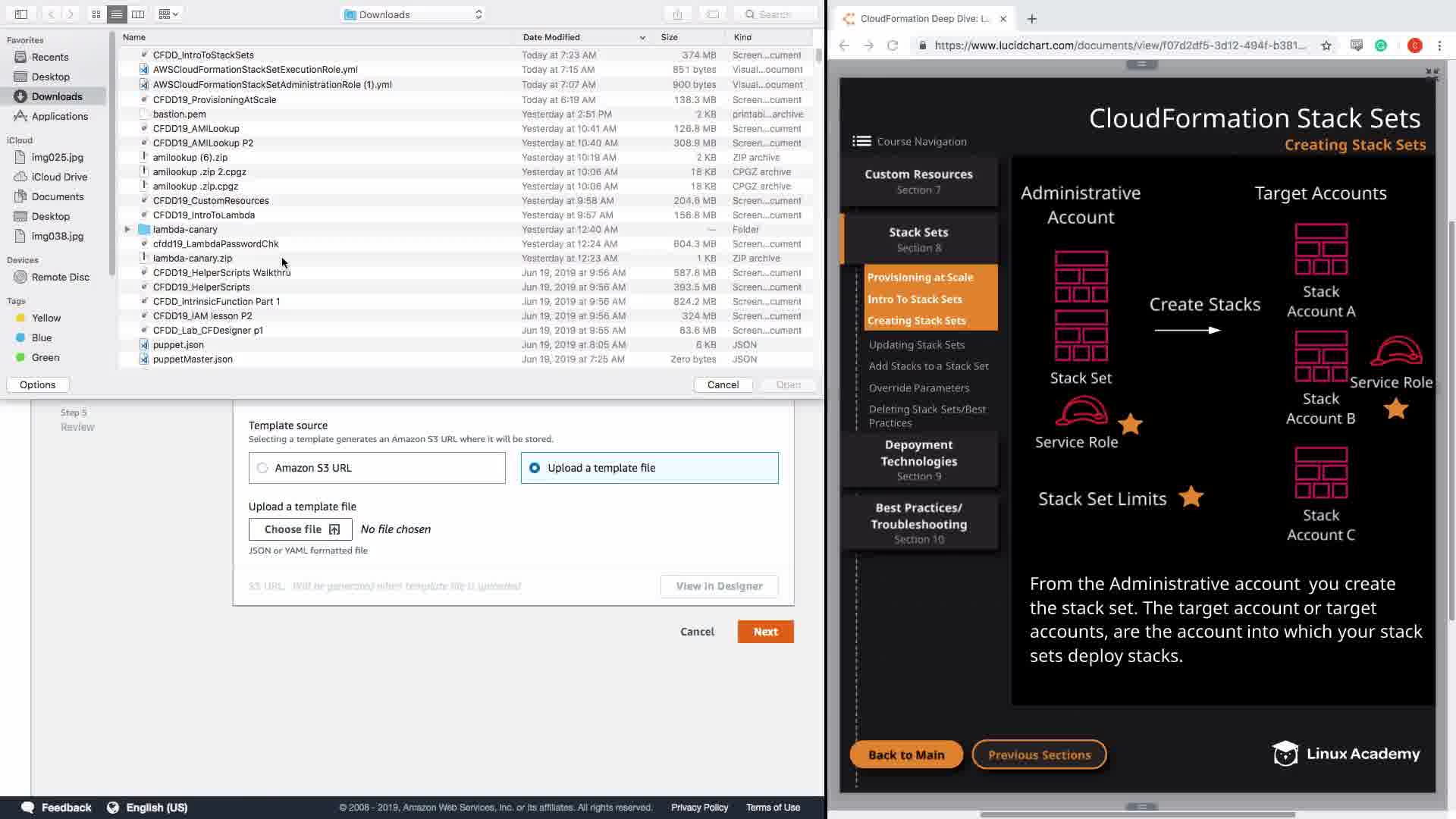Select Yellow tag in sidebar
The image size is (1456, 819).
(45, 318)
